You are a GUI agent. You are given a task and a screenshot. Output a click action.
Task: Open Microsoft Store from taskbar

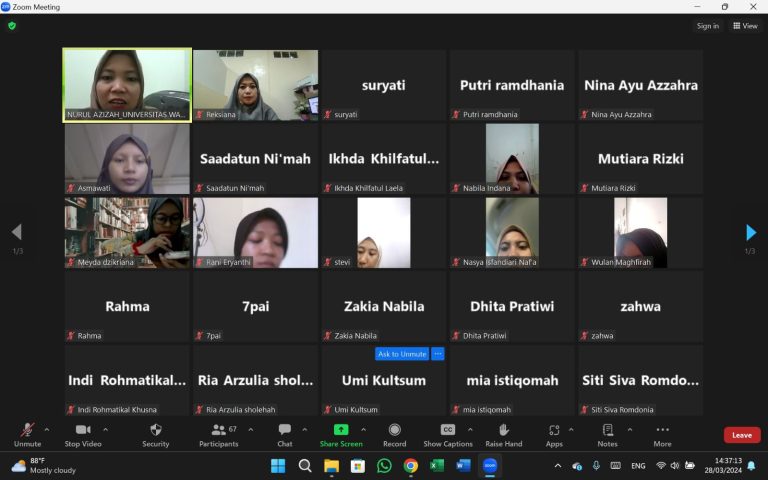click(x=358, y=465)
